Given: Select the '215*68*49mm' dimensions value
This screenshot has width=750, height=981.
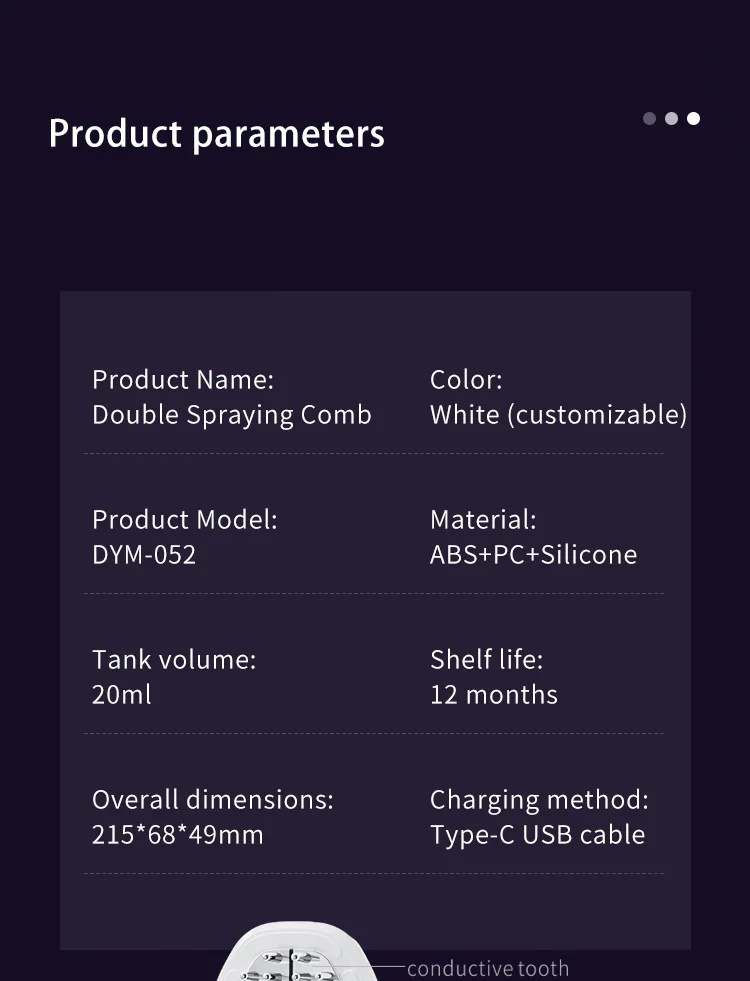Looking at the screenshot, I should point(178,835).
